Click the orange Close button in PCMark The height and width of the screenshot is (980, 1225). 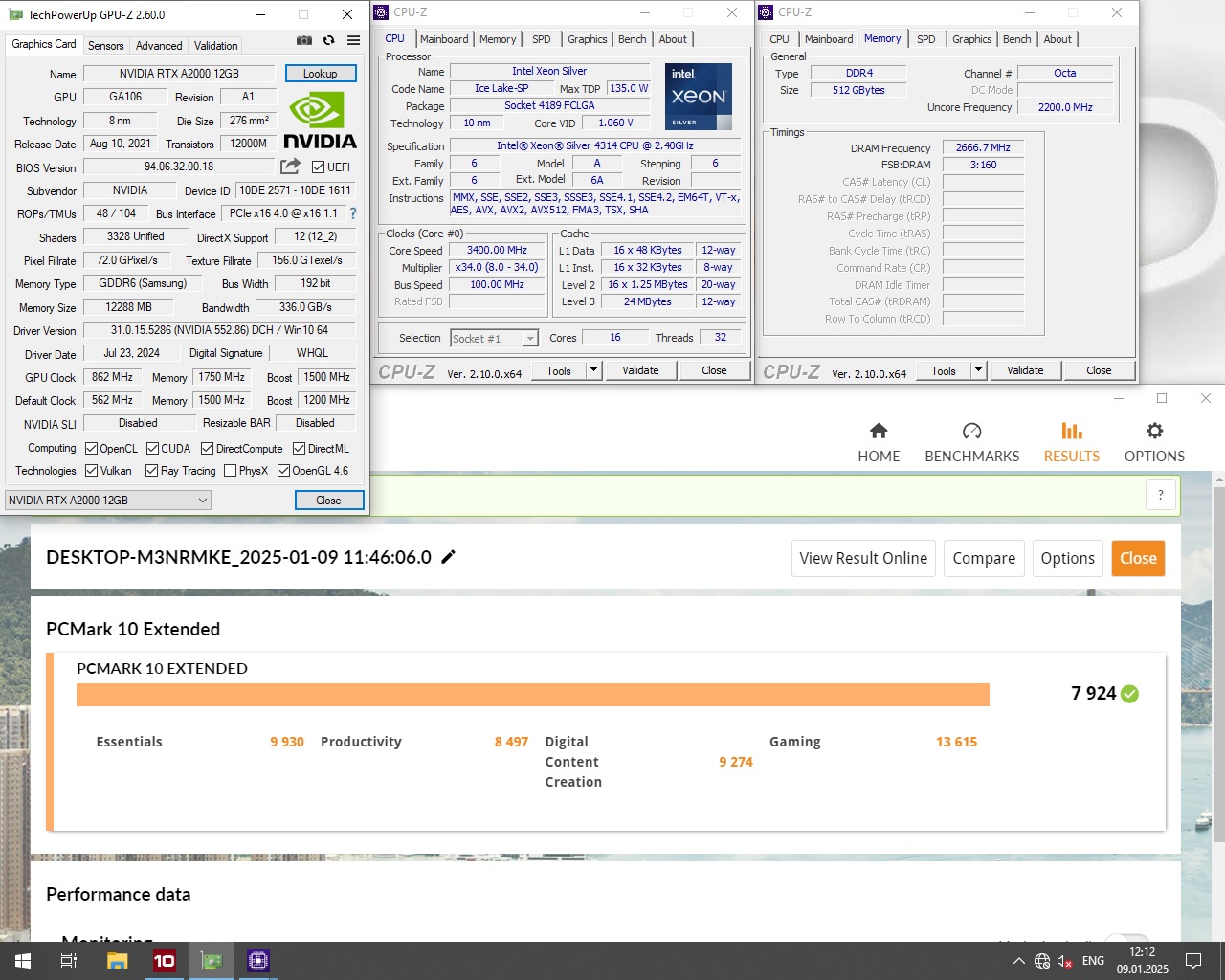[1138, 558]
